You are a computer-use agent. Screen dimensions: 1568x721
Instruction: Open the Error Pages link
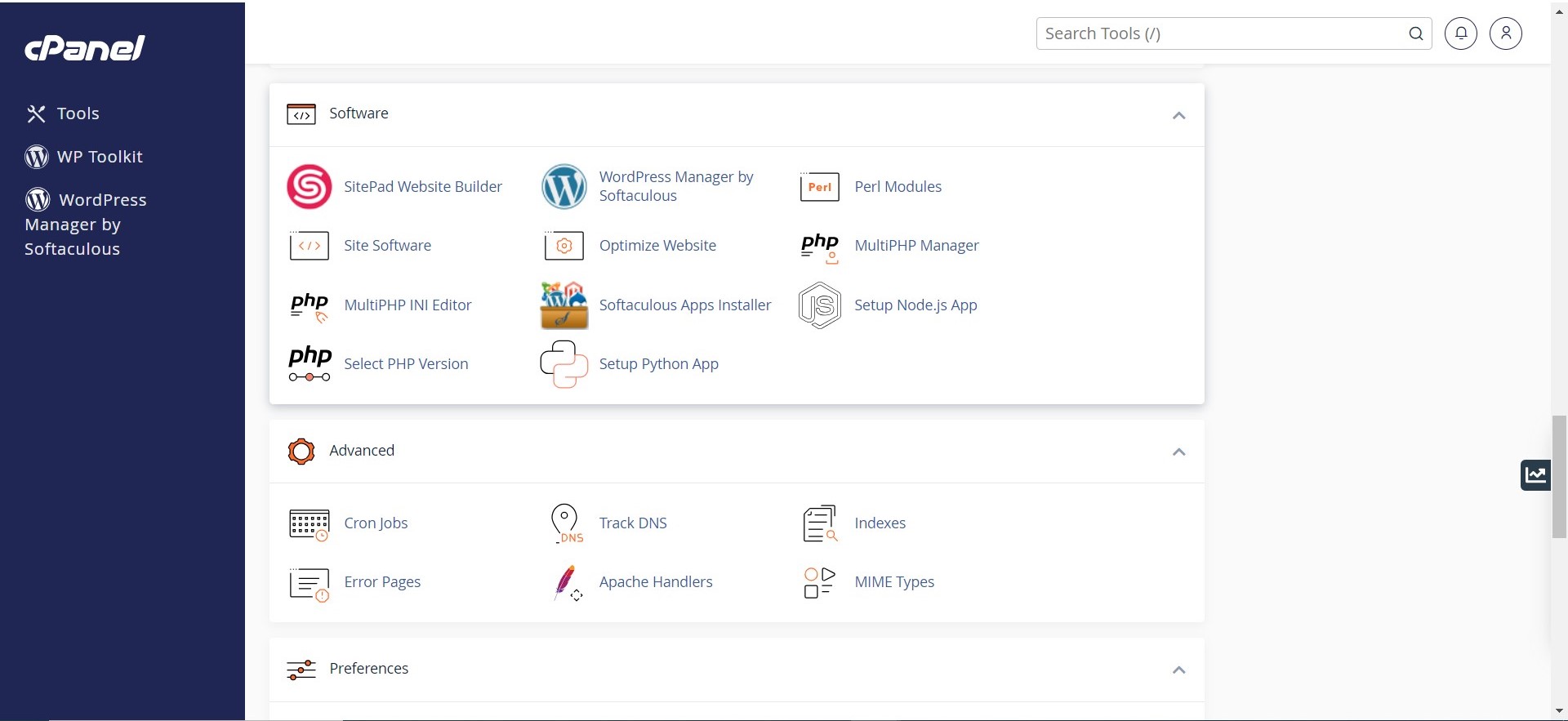pos(382,582)
